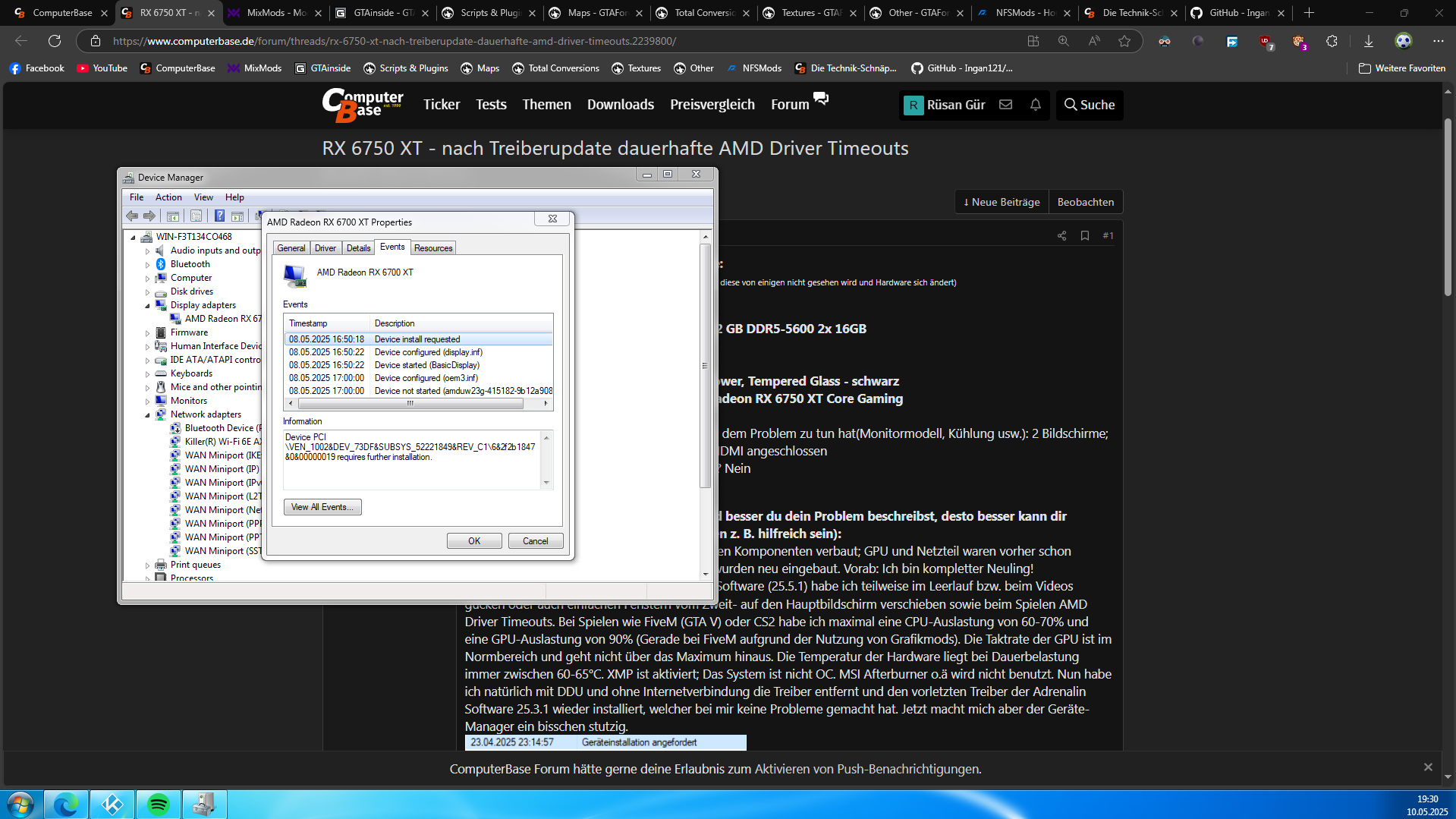Switch to Driver tab in Properties dialog
This screenshot has height=819, width=1456.
325,248
